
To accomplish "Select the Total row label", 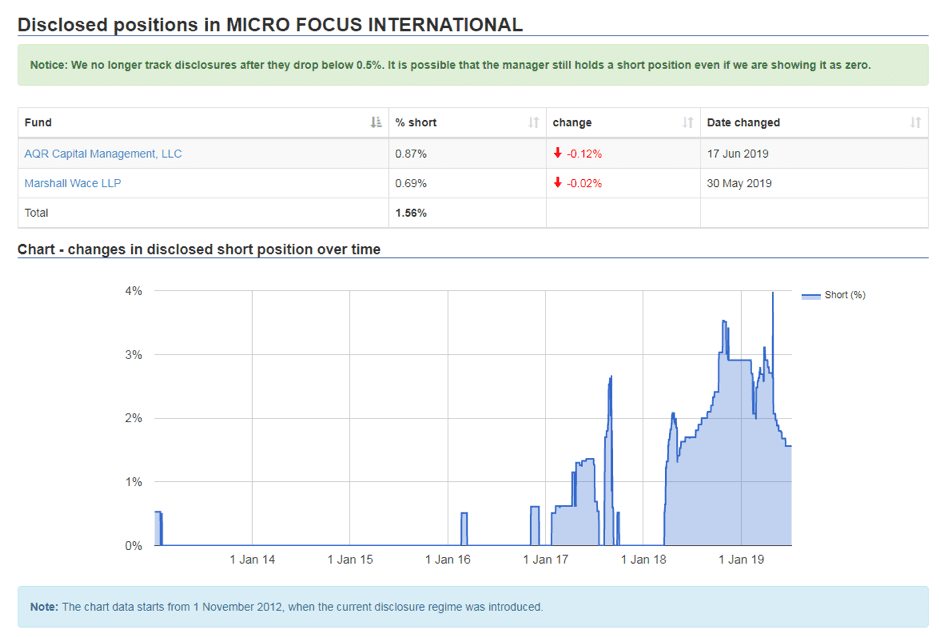I will [x=37, y=213].
